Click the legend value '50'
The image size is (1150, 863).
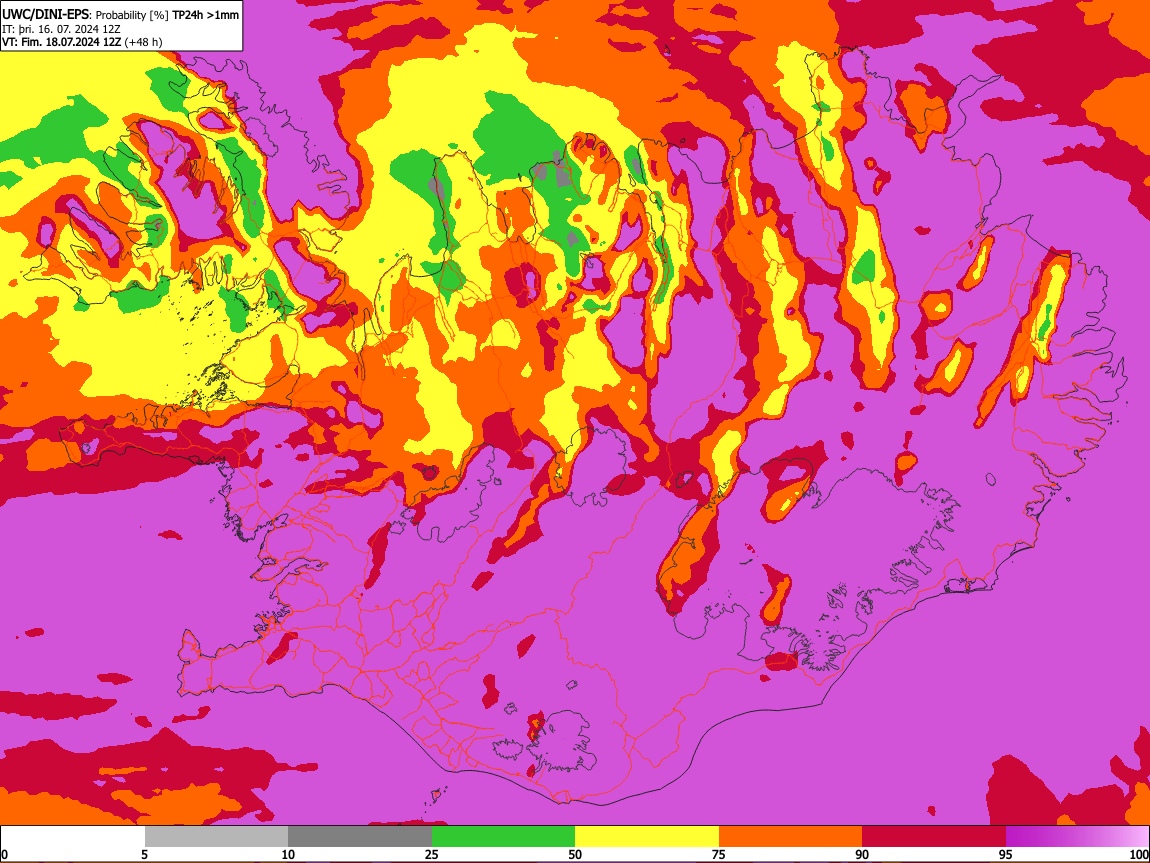click(x=575, y=854)
